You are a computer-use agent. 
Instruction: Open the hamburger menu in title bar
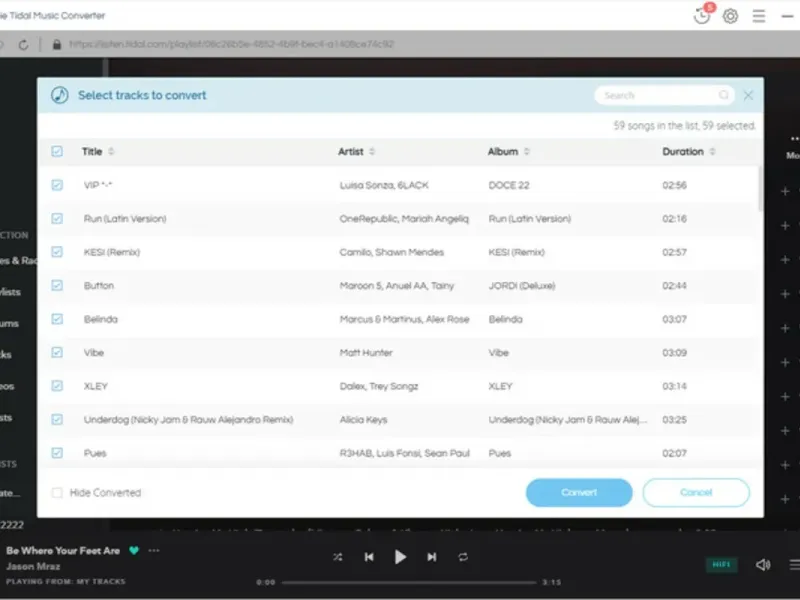[759, 16]
